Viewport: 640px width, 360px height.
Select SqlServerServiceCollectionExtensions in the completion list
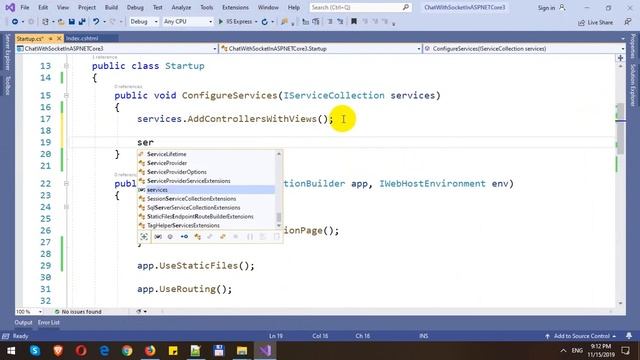point(207,208)
